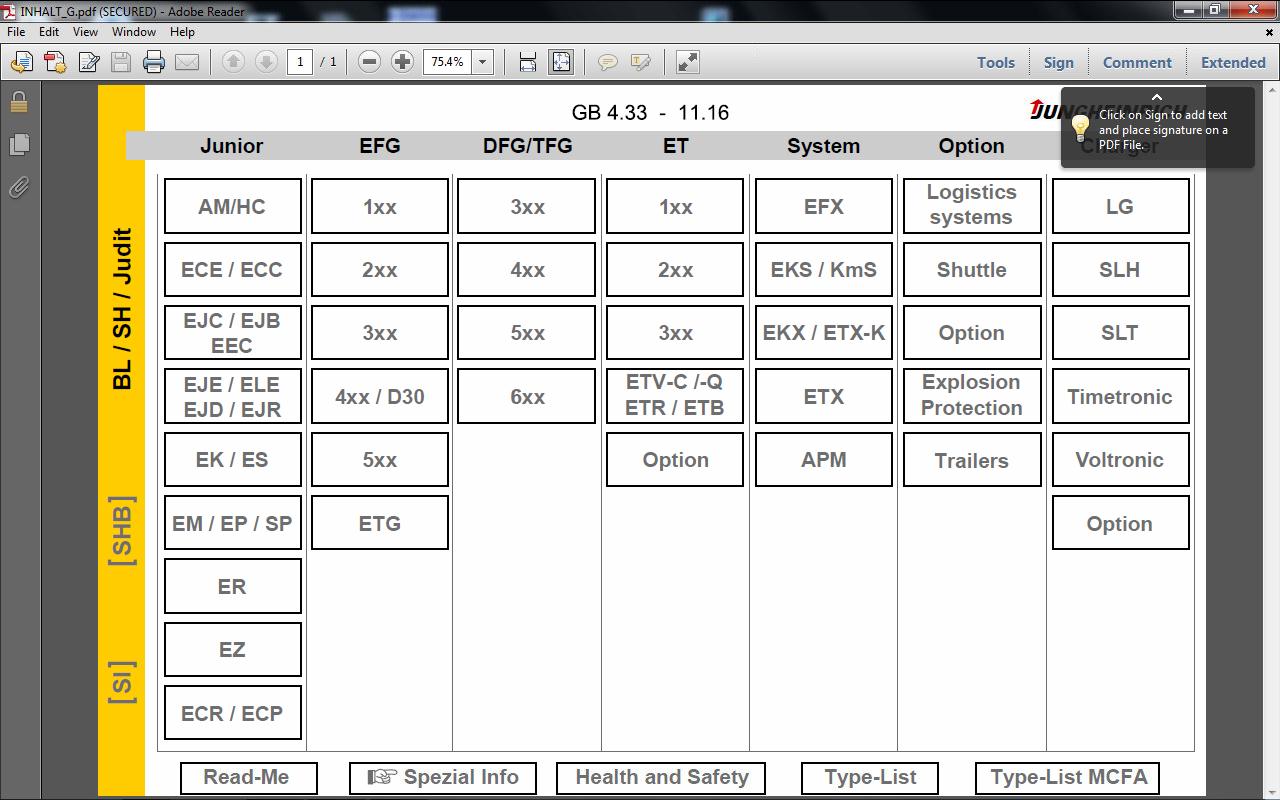Click the SLH charger box

pos(1120,270)
